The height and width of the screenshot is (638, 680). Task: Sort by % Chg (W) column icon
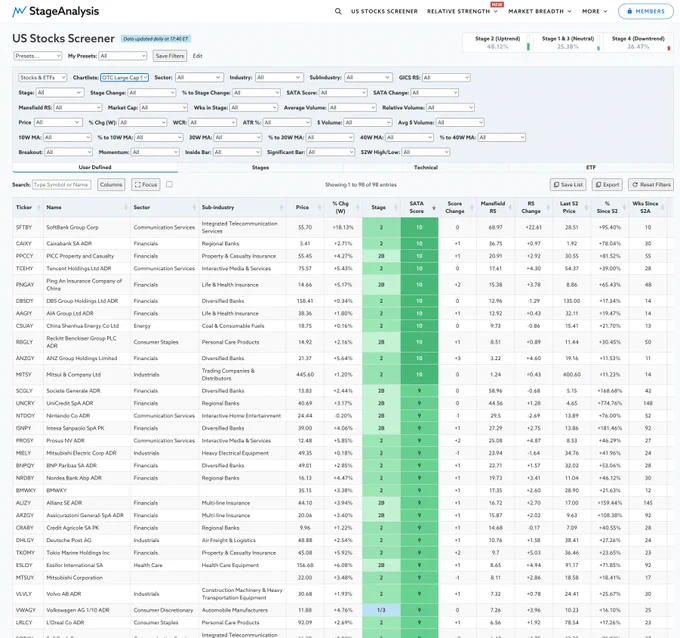click(358, 208)
